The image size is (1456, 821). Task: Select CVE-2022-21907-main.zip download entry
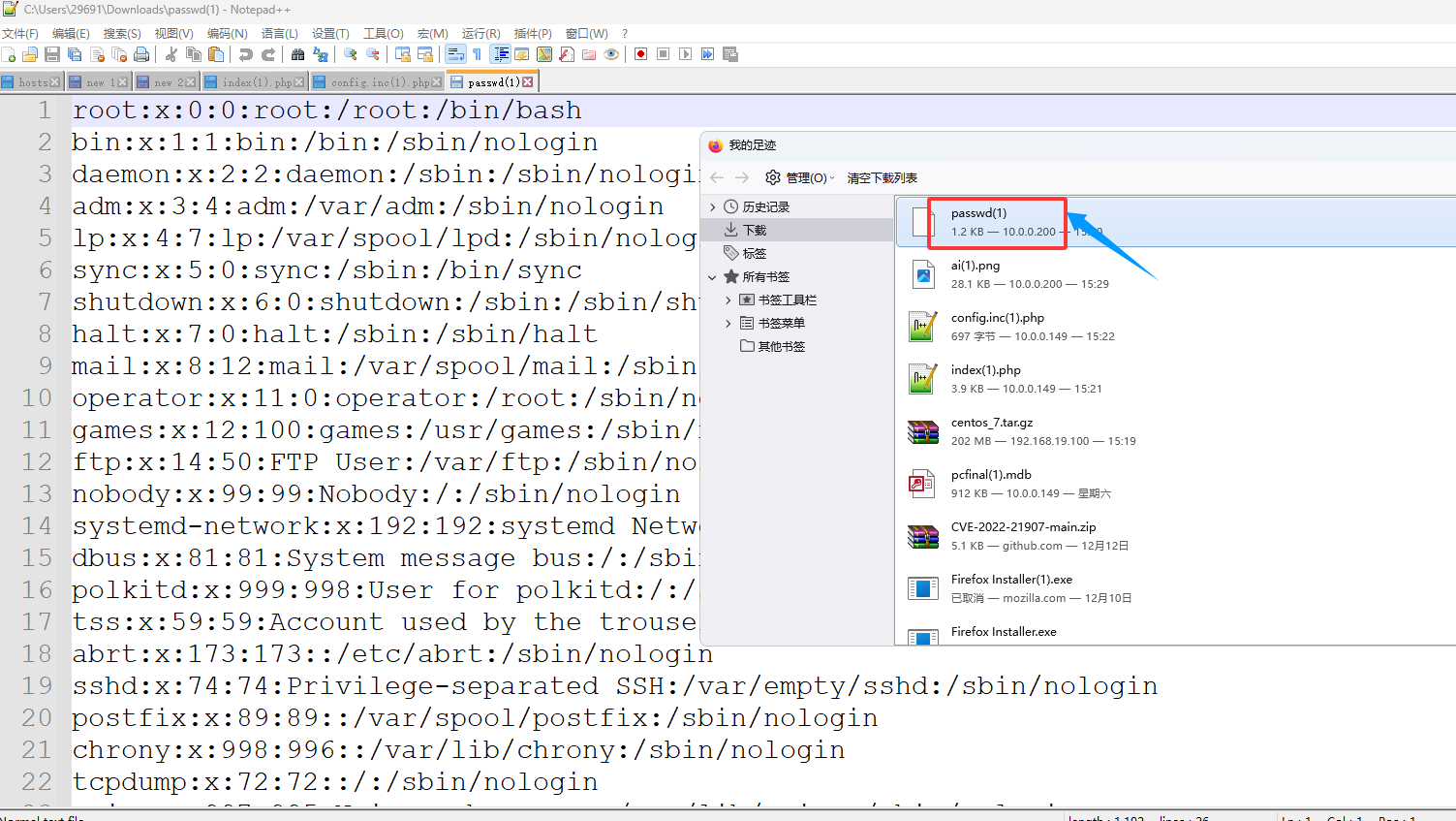(1176, 536)
